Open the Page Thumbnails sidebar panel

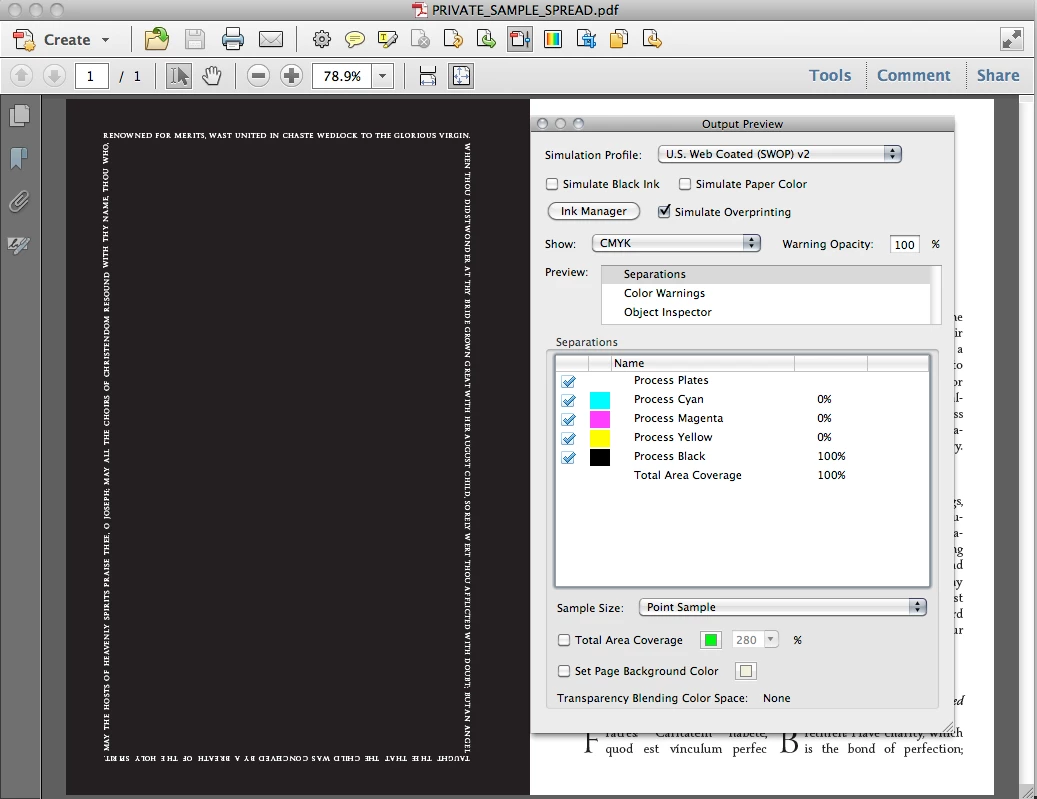tap(19, 116)
